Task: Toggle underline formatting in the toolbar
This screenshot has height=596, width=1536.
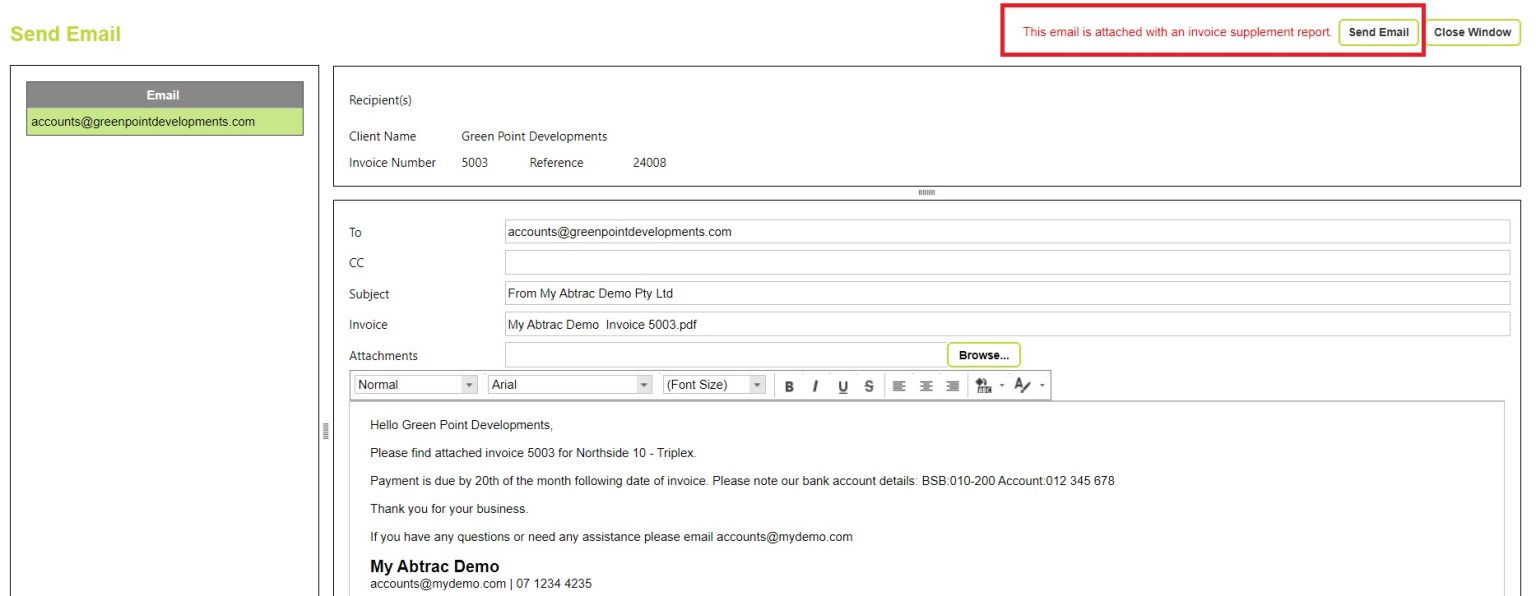Action: [x=843, y=386]
